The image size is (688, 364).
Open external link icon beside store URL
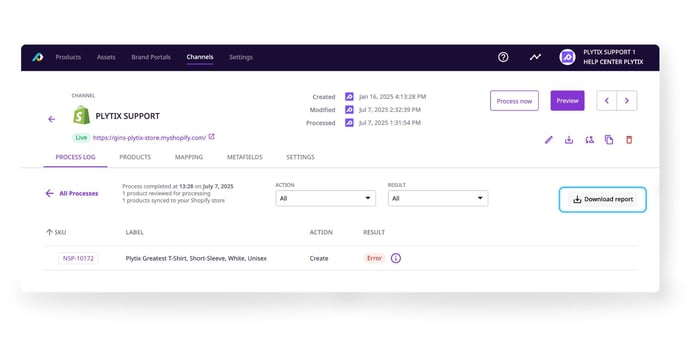(211, 137)
